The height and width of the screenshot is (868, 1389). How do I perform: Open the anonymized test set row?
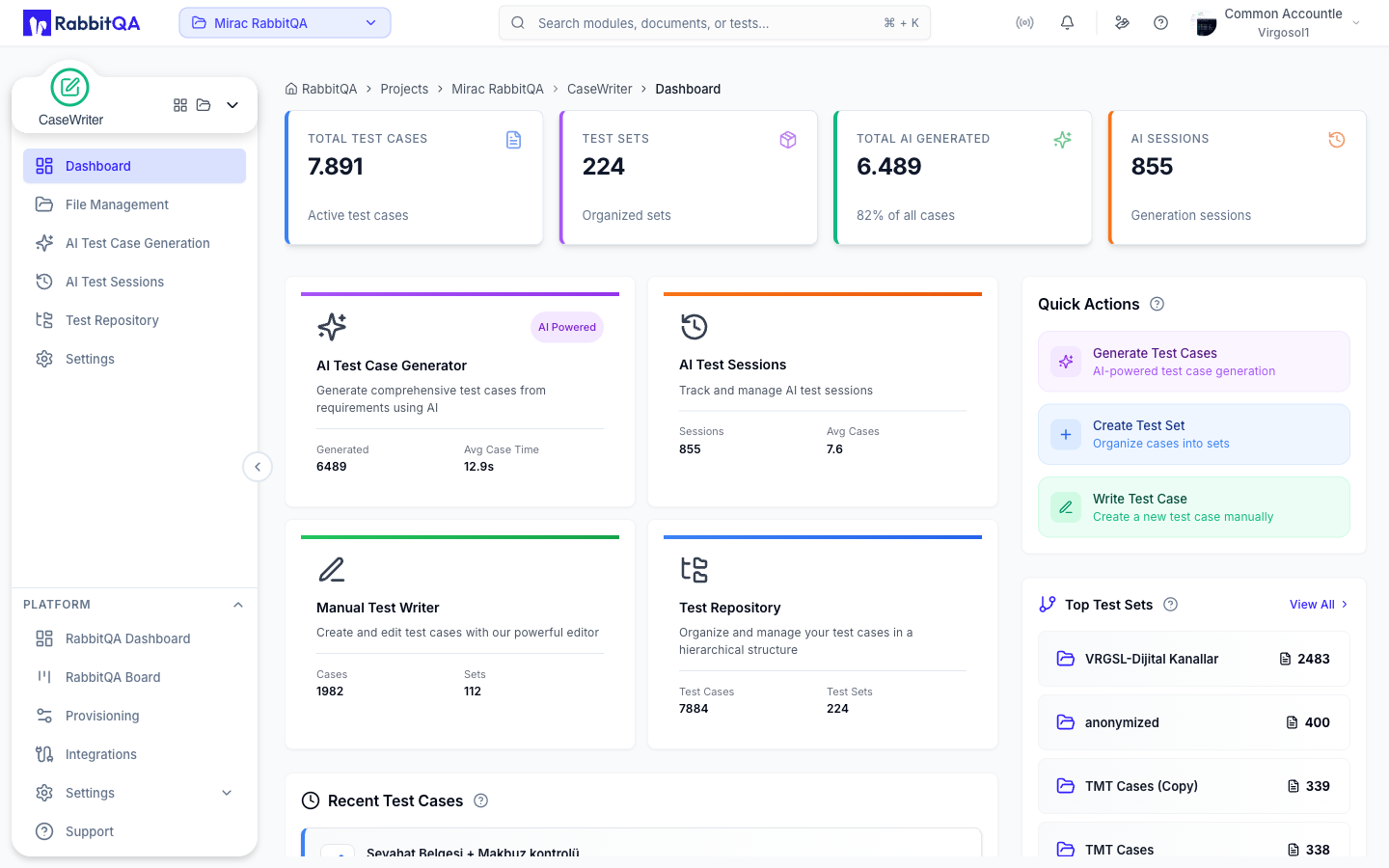1194,722
